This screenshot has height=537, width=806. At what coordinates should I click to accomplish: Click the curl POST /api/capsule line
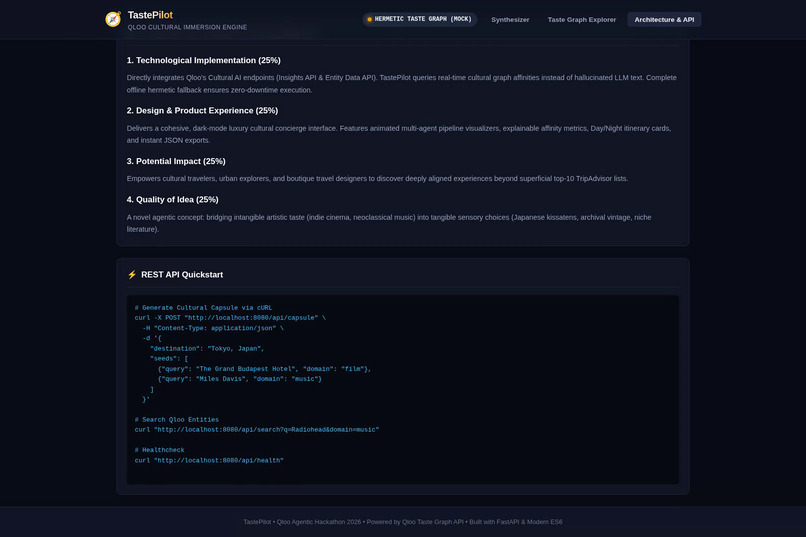click(230, 318)
